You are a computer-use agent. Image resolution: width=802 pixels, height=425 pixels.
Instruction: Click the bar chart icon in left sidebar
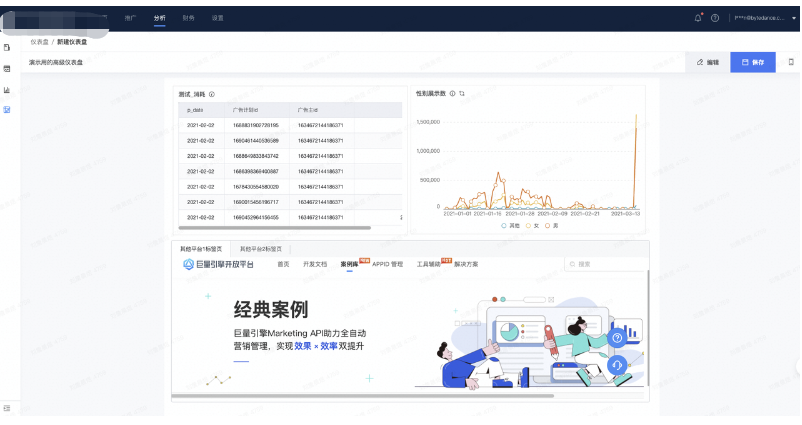7,90
